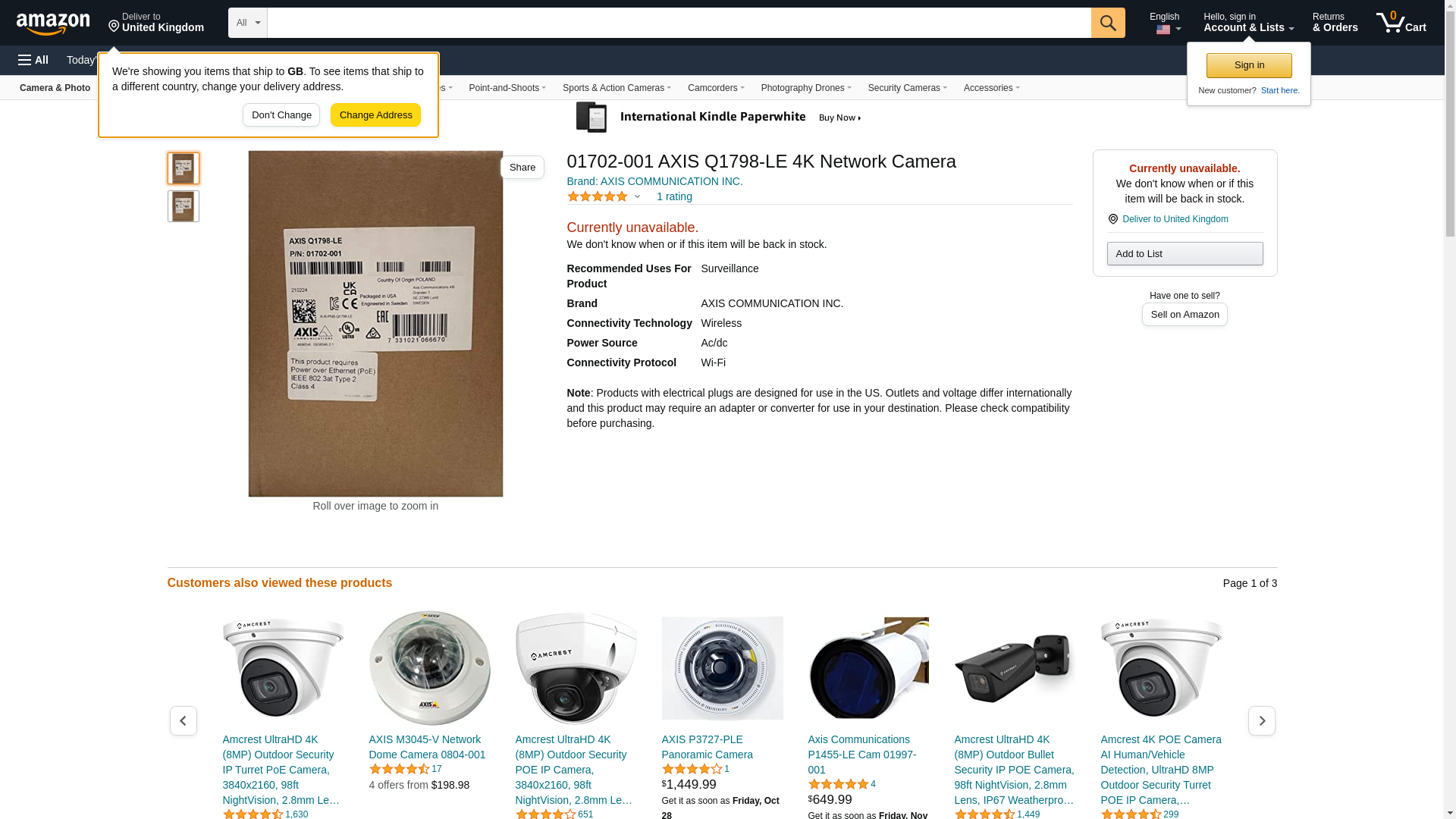This screenshot has width=1456, height=819.
Task: Click next arrow in product carousel
Action: 1261,720
